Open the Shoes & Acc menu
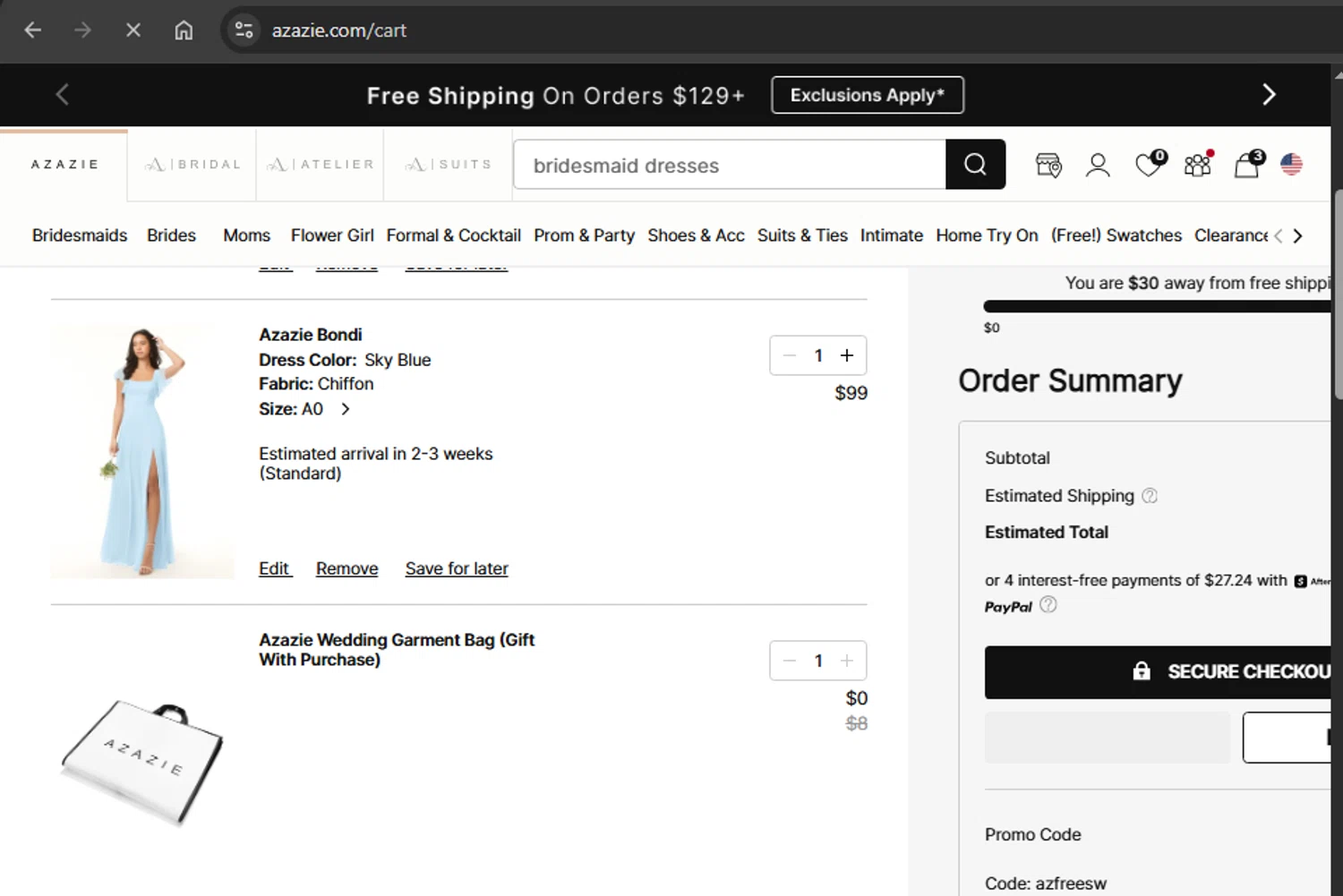Screen dimensions: 1343x896 [696, 235]
